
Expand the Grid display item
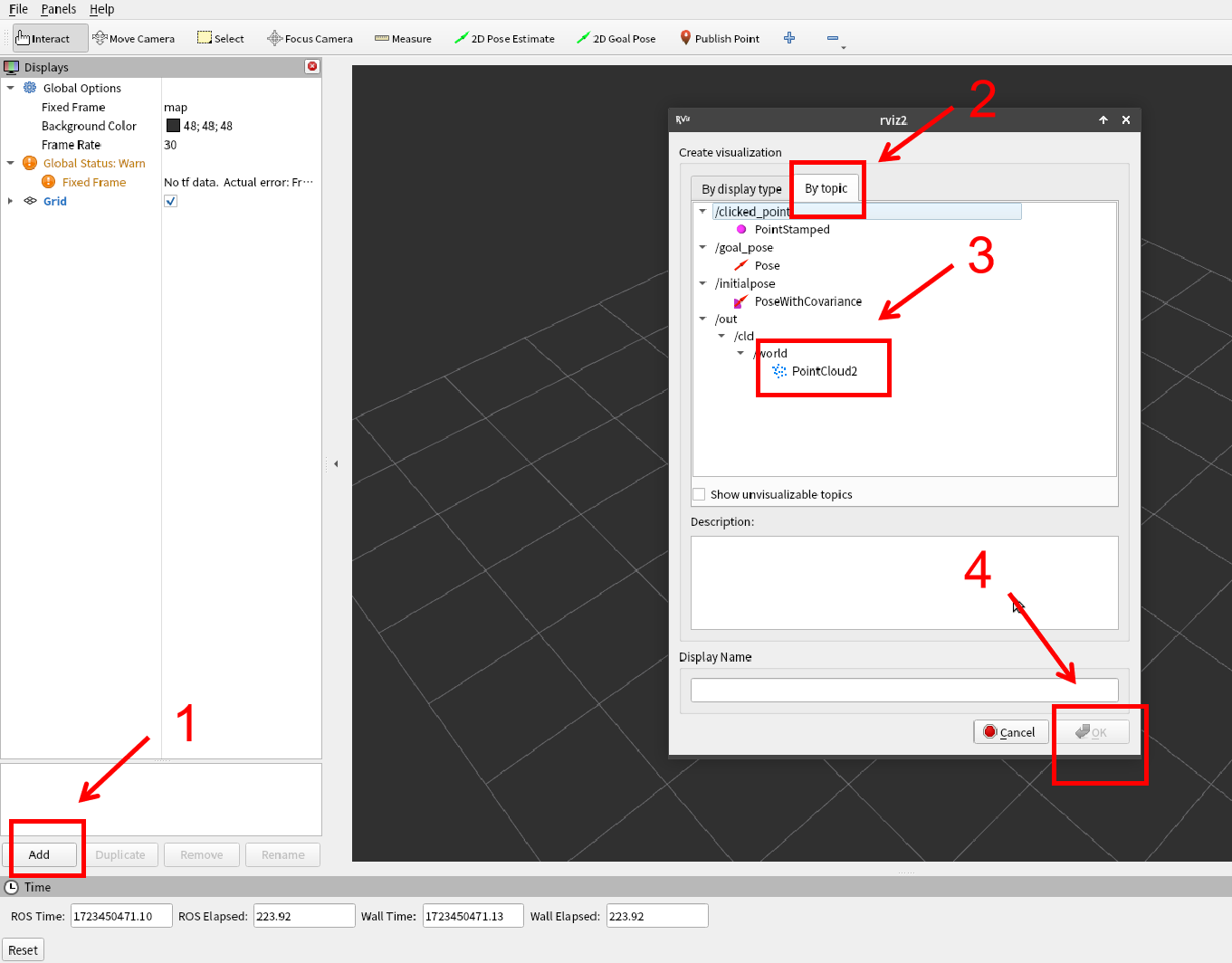(10, 201)
